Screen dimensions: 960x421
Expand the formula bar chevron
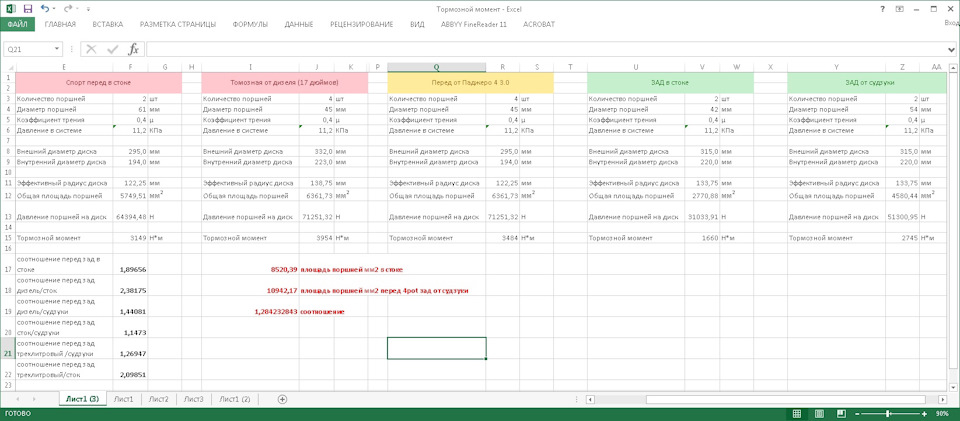(x=951, y=48)
